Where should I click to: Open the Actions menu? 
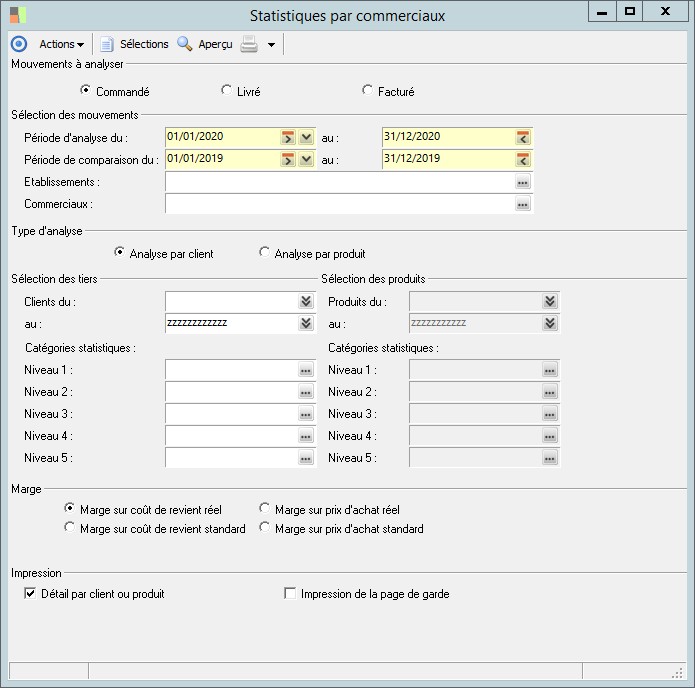(61, 44)
